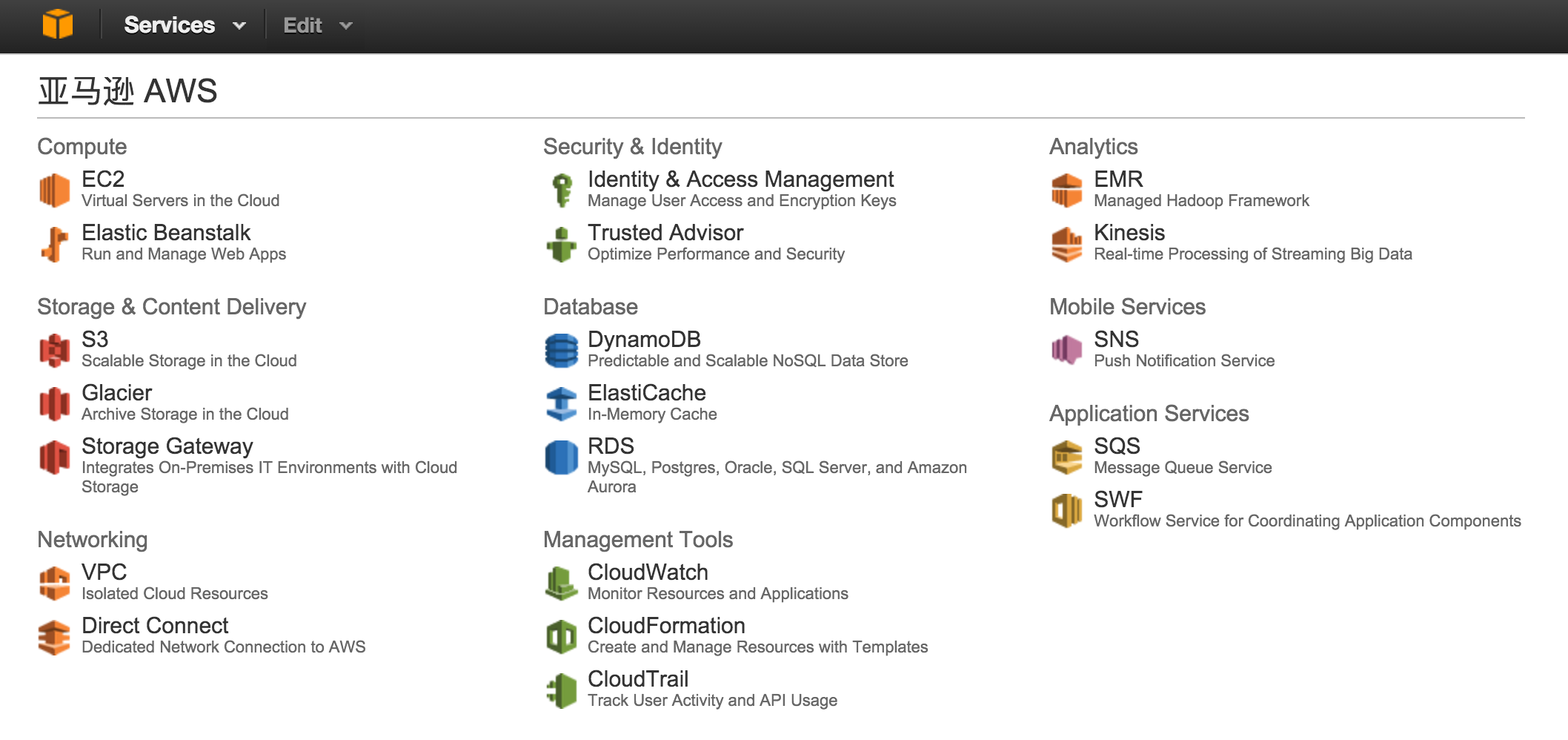Open the Edit menu
The image size is (1568, 740).
point(302,25)
